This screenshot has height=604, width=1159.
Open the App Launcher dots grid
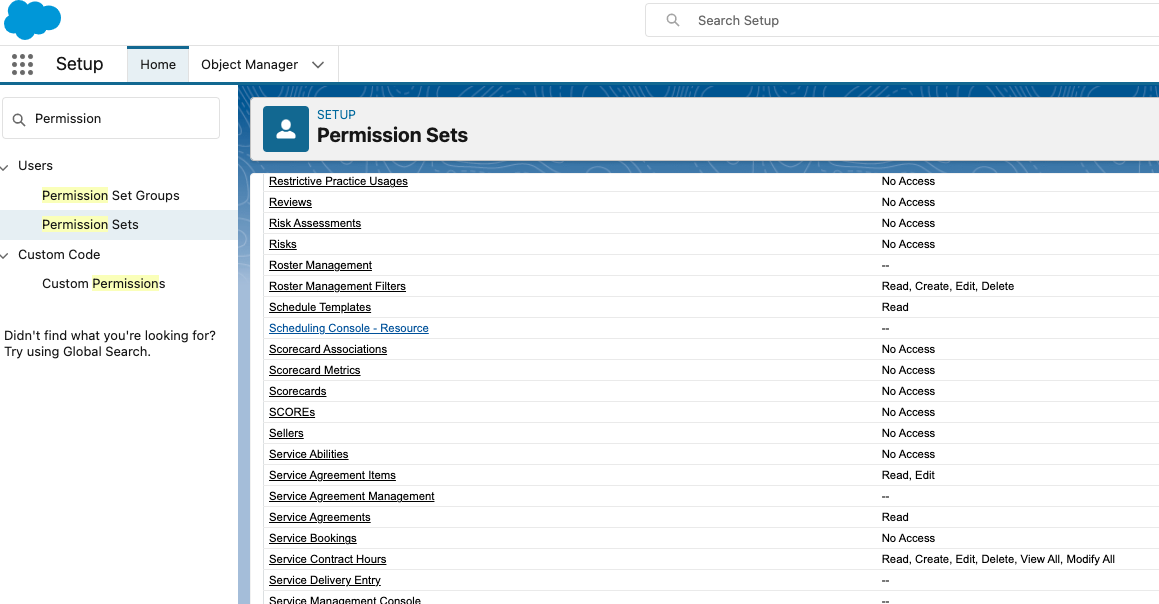[22, 64]
